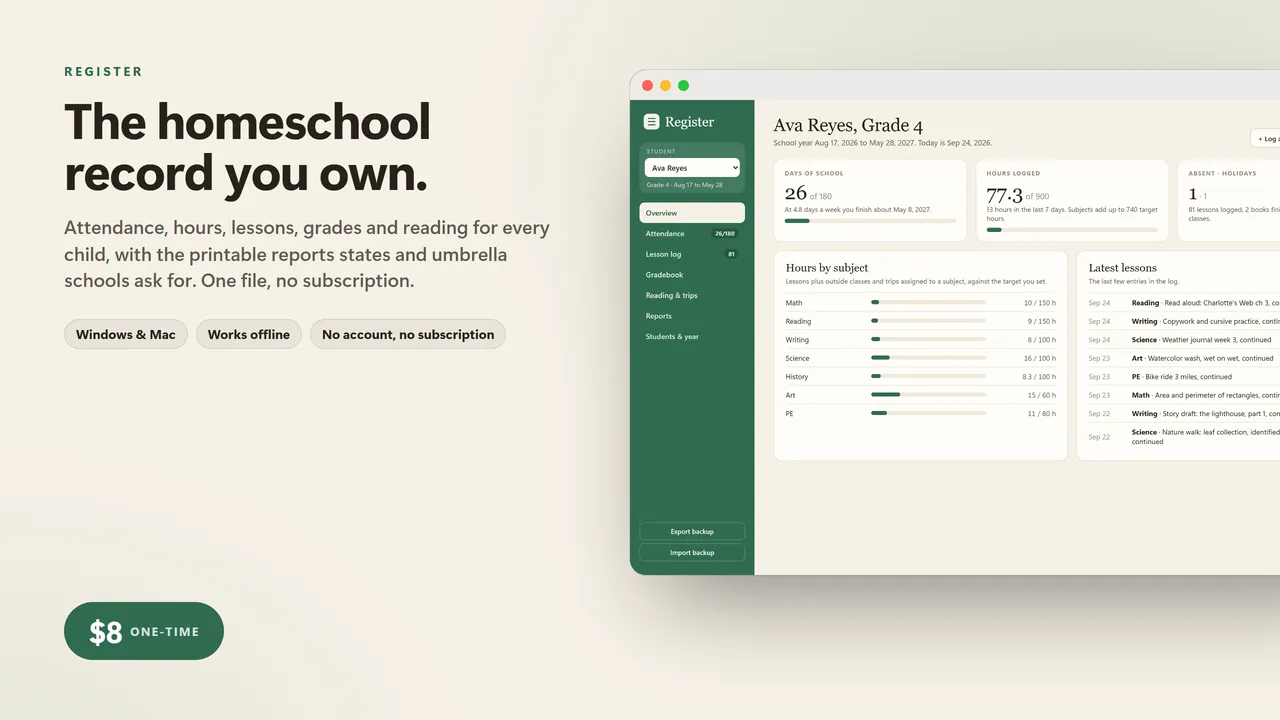Open Reports in the sidebar
The image size is (1280, 720).
[x=692, y=316]
